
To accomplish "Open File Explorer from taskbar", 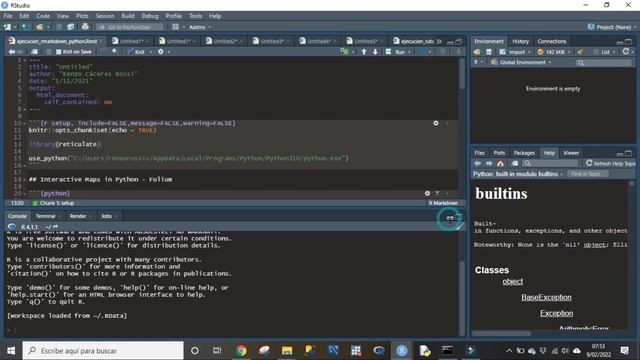I will [287, 351].
